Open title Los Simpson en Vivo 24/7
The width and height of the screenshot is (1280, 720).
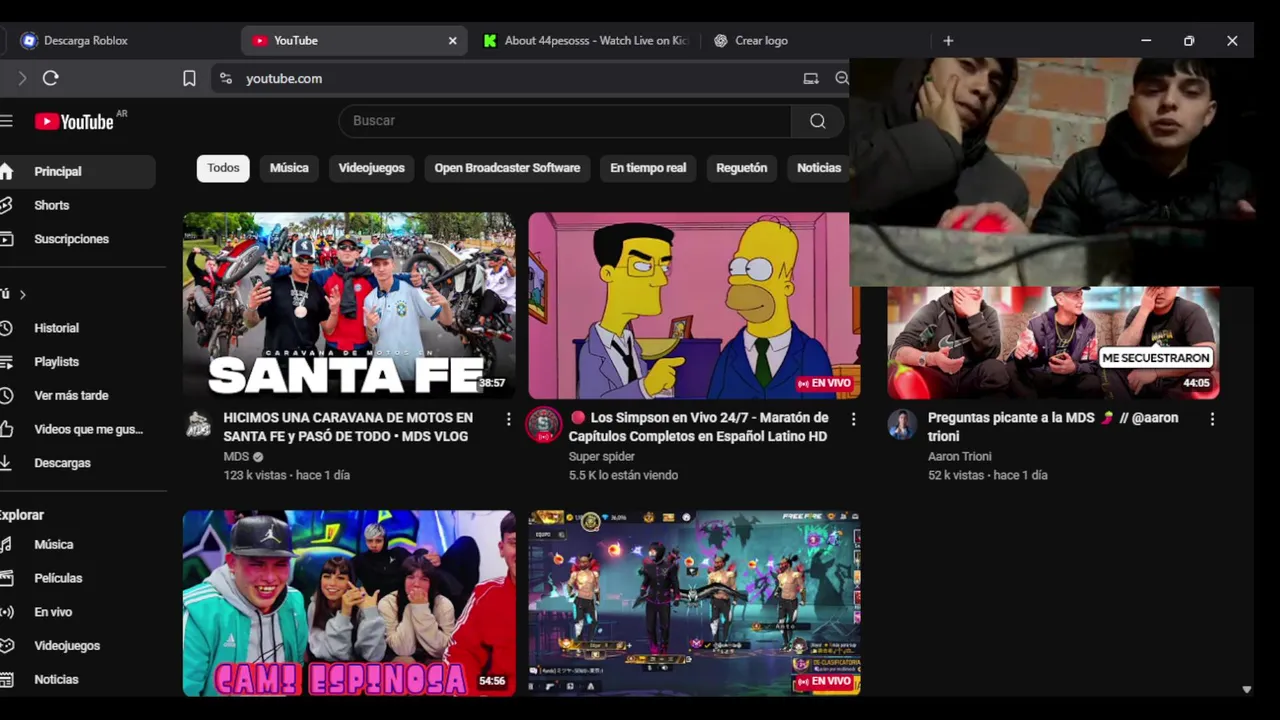[699, 427]
